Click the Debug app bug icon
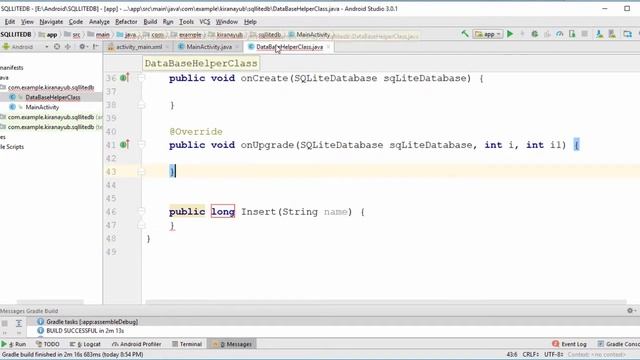Viewport: 640px width, 360px height. tap(535, 34)
